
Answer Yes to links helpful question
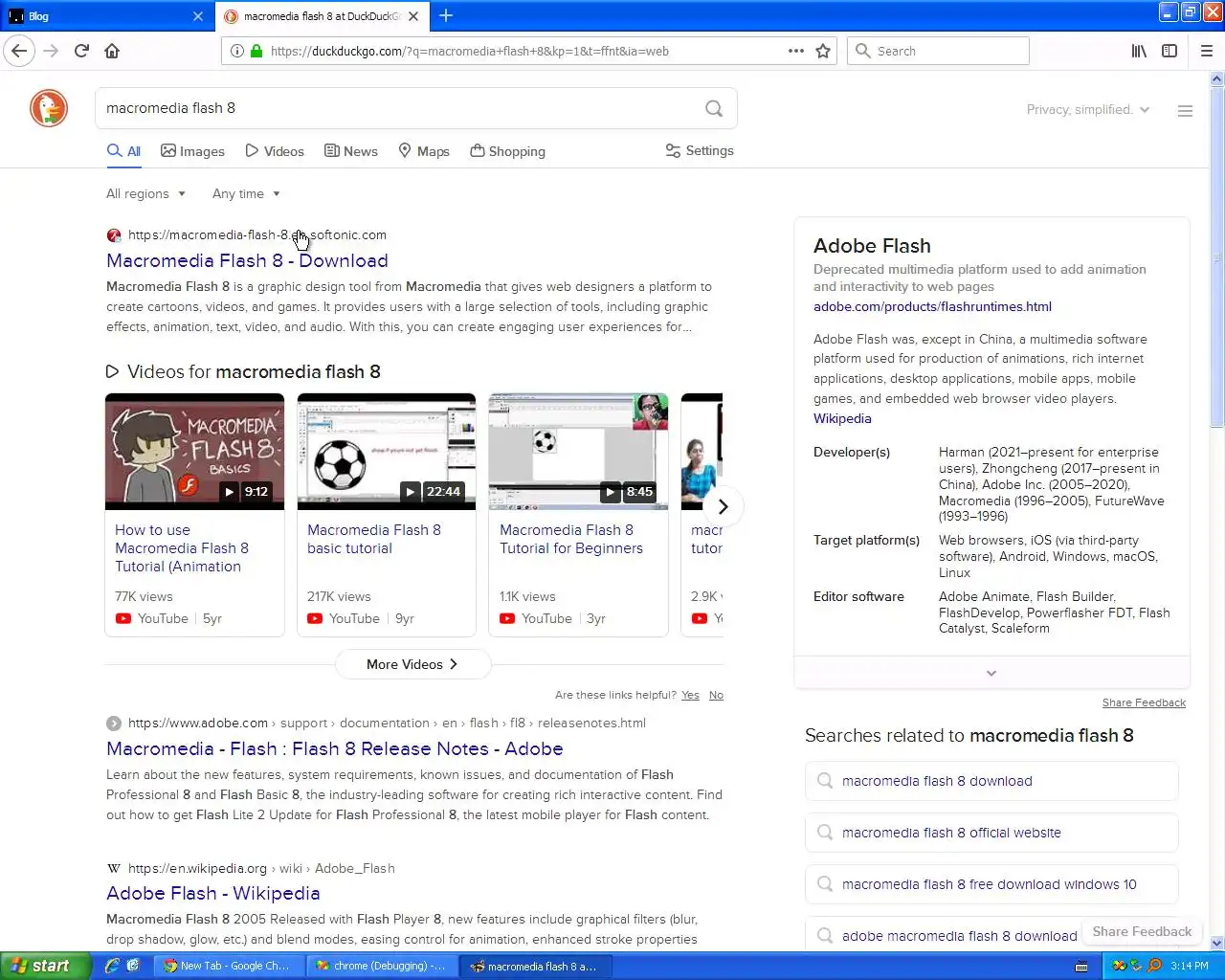(690, 696)
